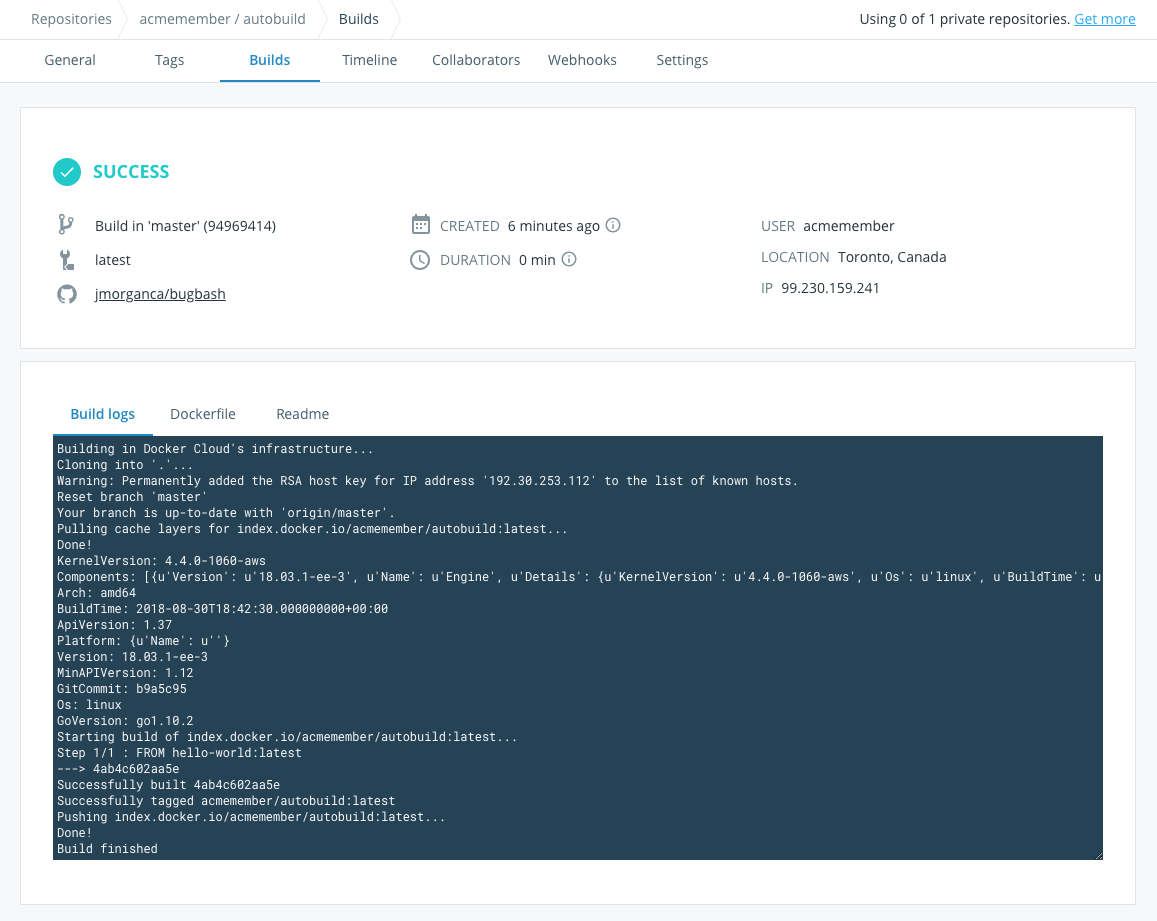The height and width of the screenshot is (921, 1157).
Task: Open the 'Get more' link for private repositories
Action: [x=1104, y=18]
